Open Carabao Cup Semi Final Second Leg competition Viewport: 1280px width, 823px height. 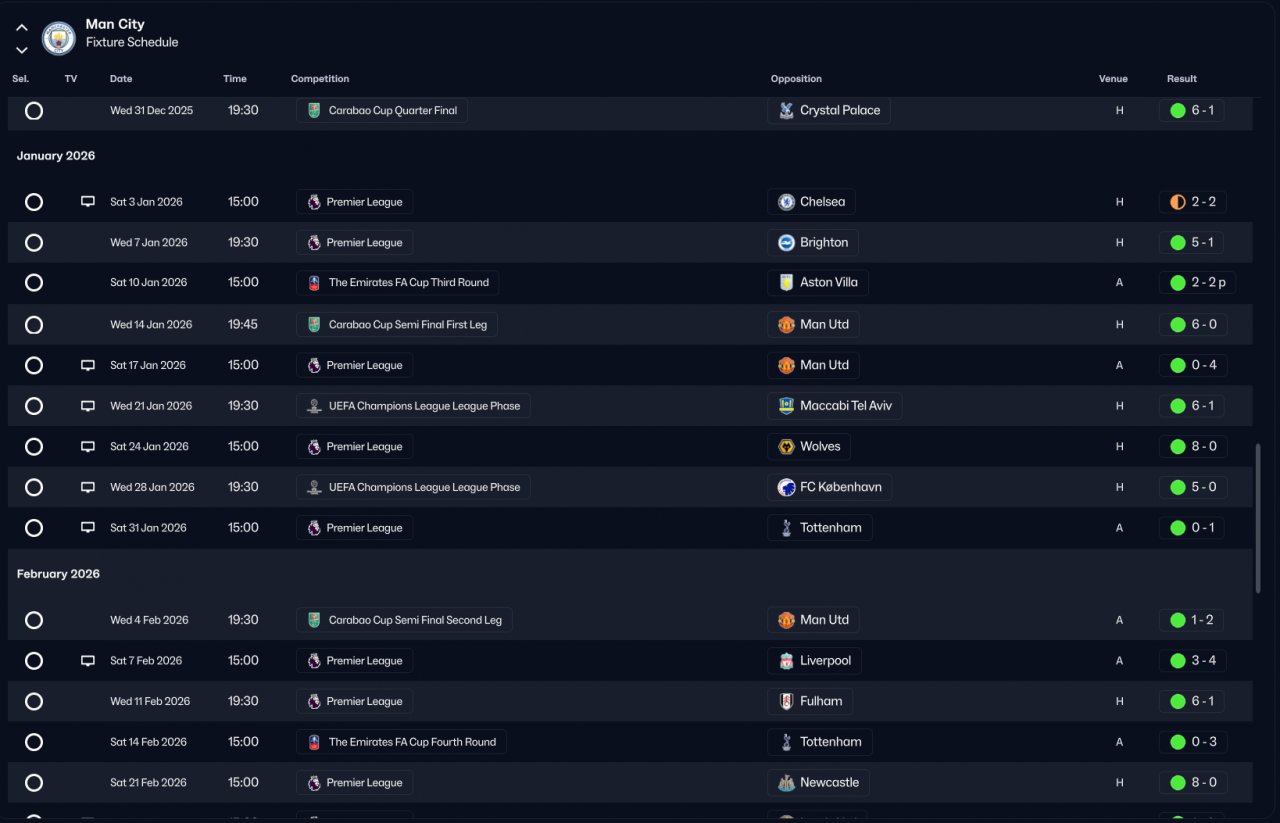[404, 620]
